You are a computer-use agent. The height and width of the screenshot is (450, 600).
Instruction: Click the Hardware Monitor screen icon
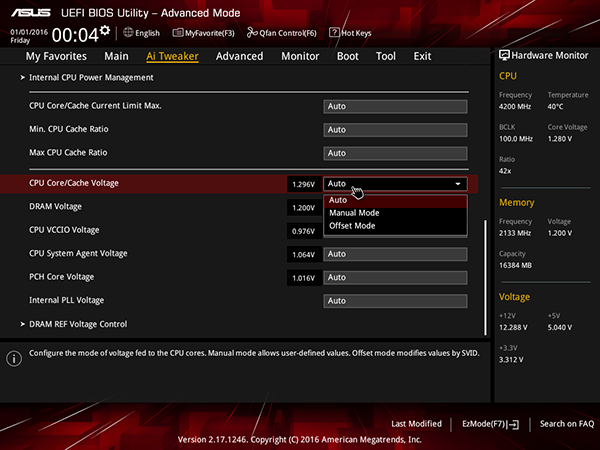[x=504, y=55]
